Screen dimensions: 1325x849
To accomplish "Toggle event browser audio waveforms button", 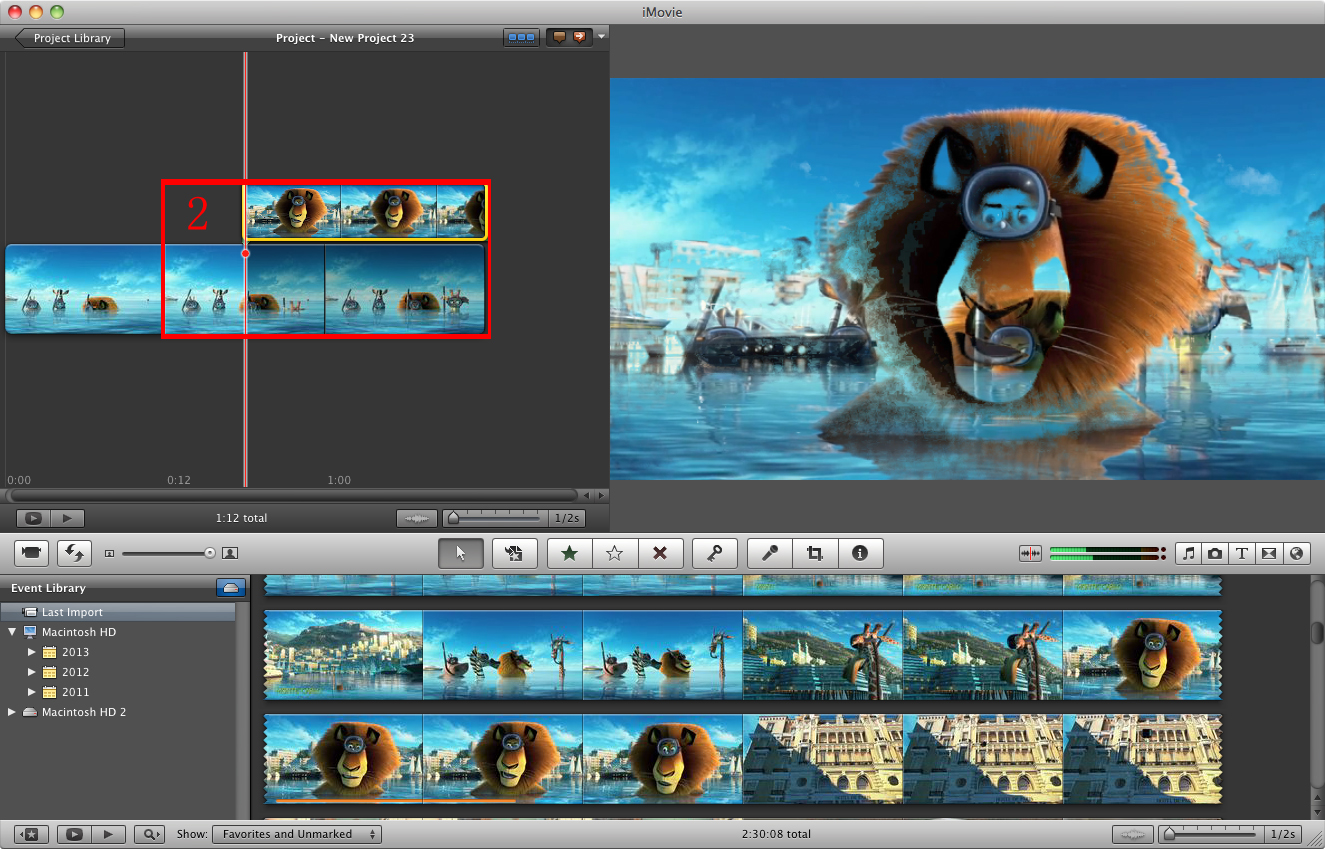I will (1132, 833).
